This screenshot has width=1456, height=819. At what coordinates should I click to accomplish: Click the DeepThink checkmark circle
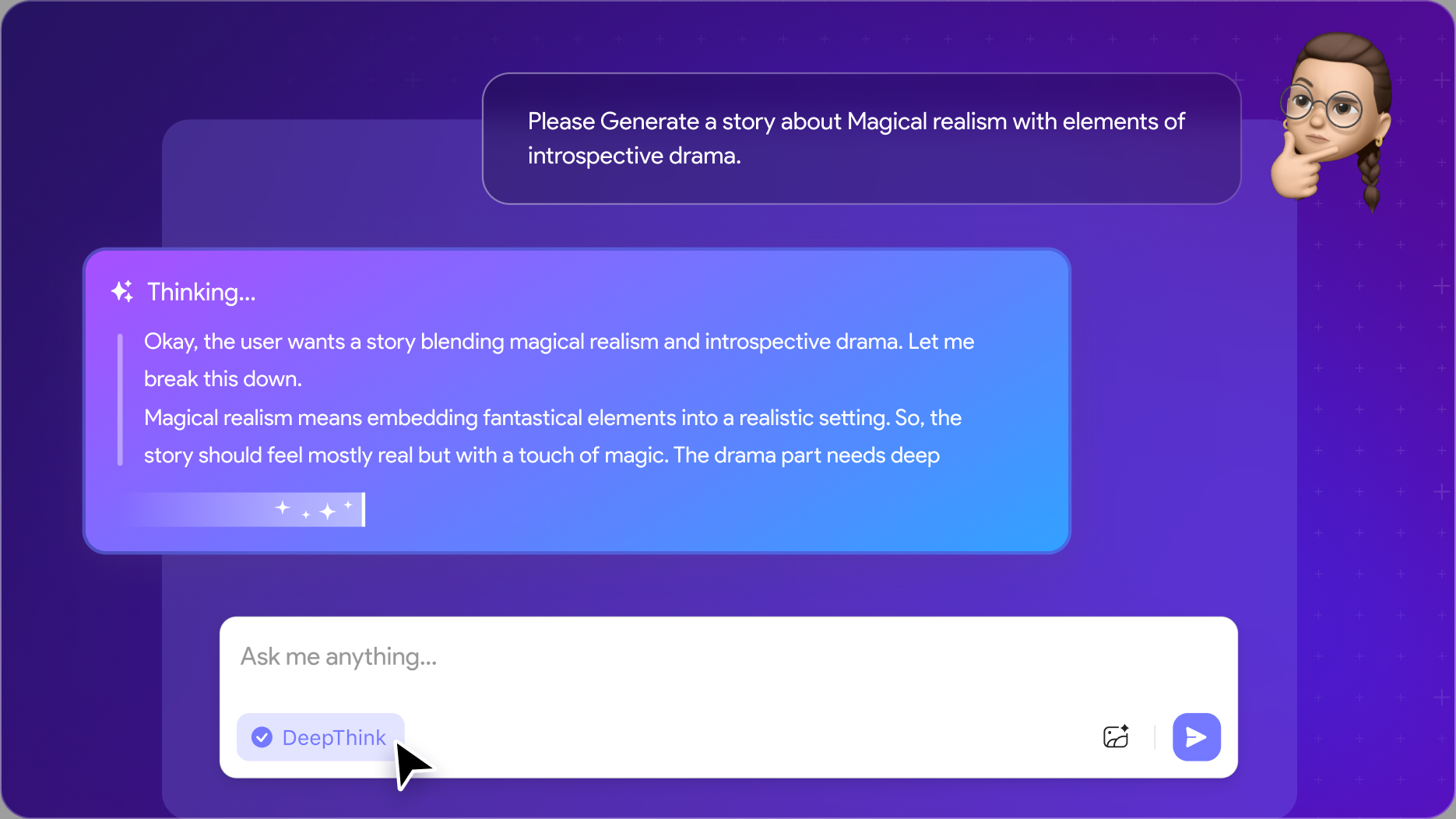262,737
